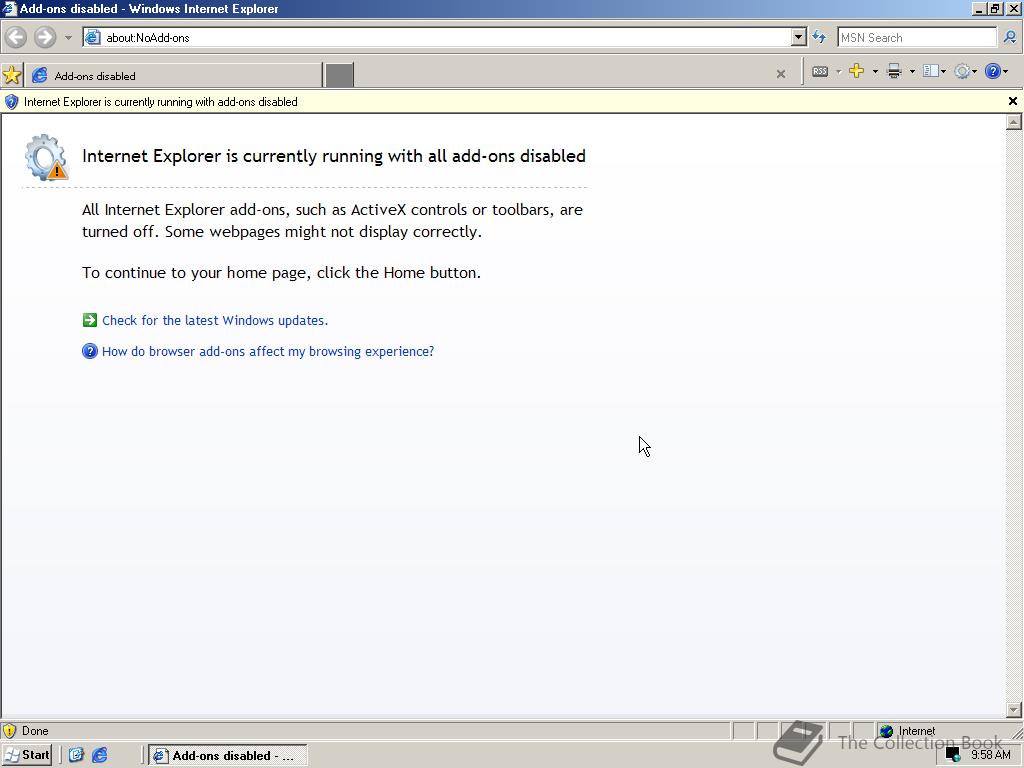Open the Favorites Center star
This screenshot has width=1024, height=768.
click(12, 74)
